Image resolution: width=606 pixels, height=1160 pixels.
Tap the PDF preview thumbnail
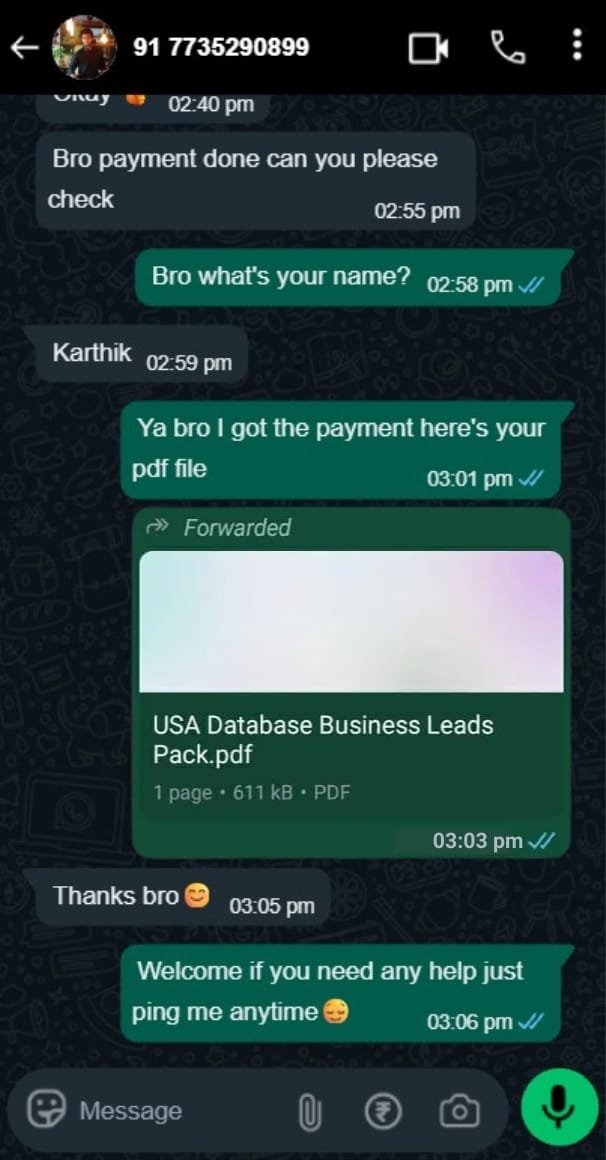[x=351, y=621]
